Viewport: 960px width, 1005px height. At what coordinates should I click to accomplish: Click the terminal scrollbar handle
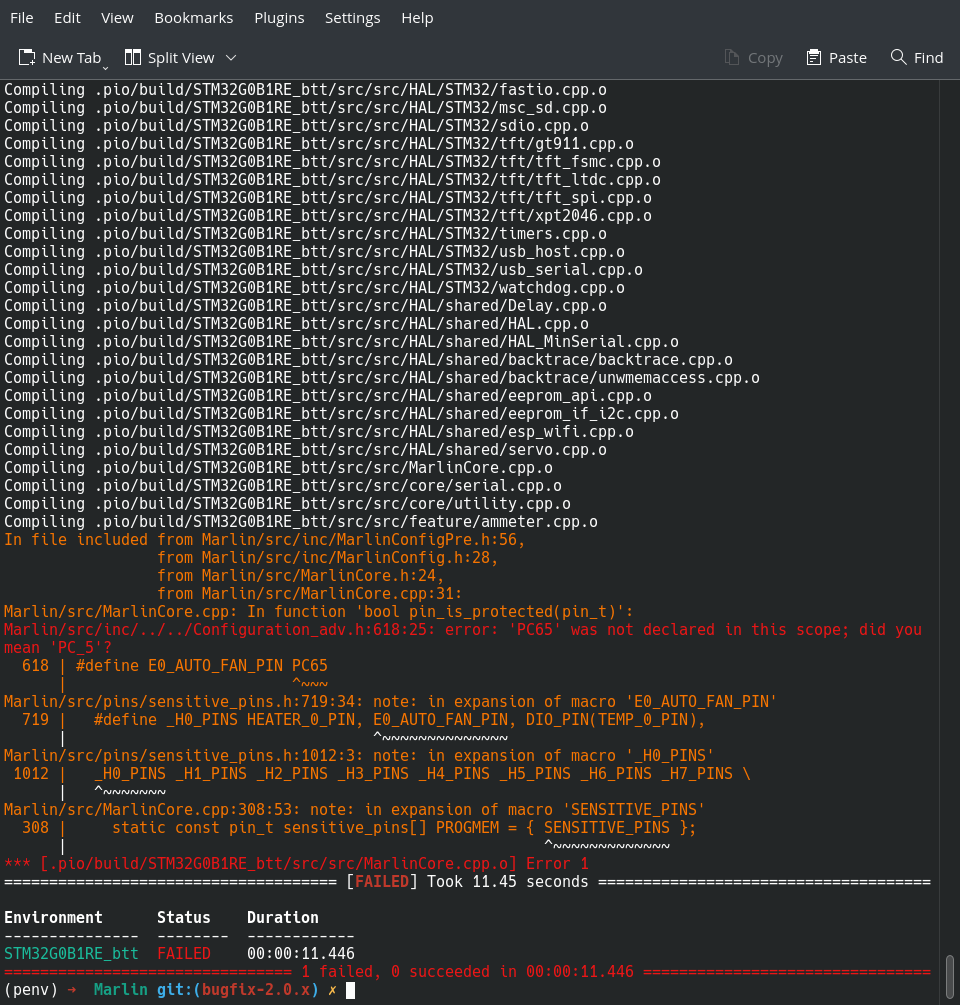[x=949, y=978]
